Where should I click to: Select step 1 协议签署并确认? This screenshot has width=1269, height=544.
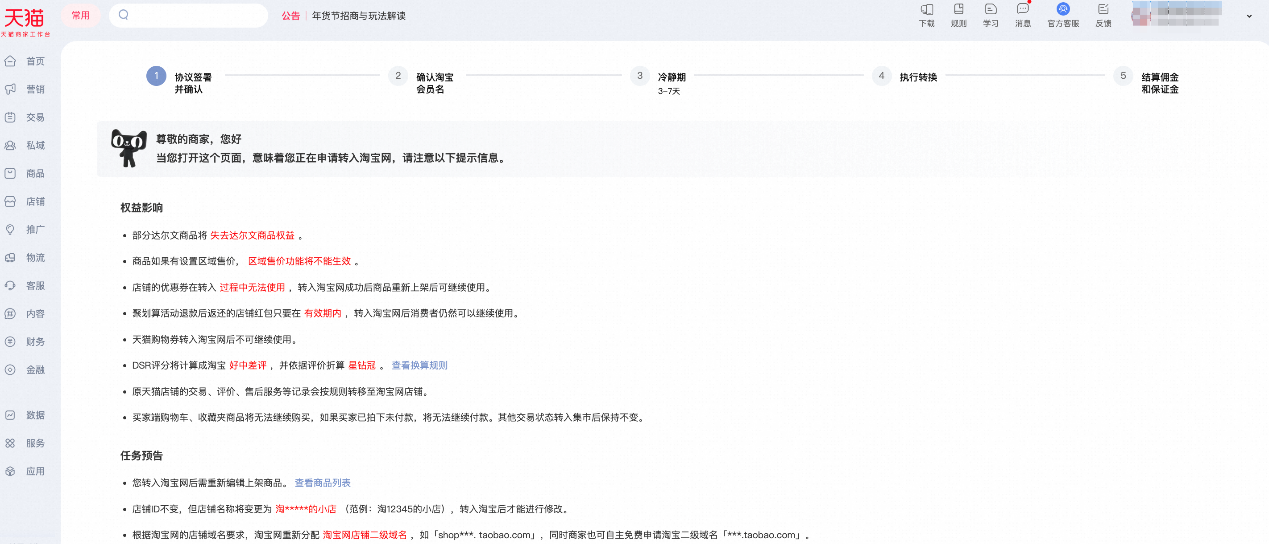coord(179,82)
